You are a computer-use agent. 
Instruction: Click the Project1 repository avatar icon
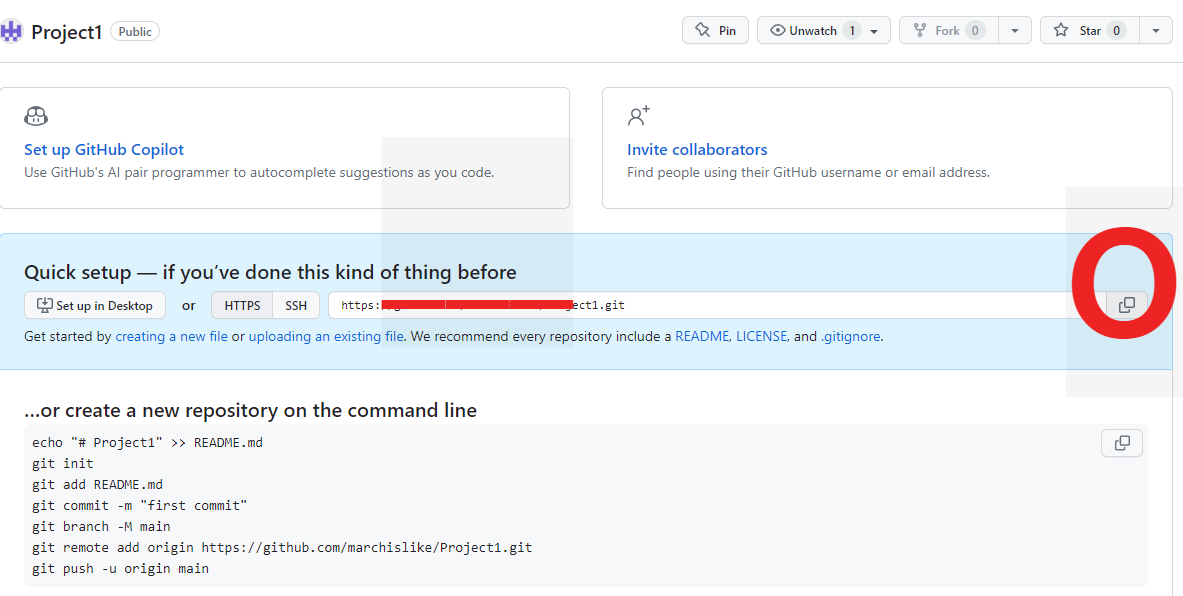pos(11,32)
